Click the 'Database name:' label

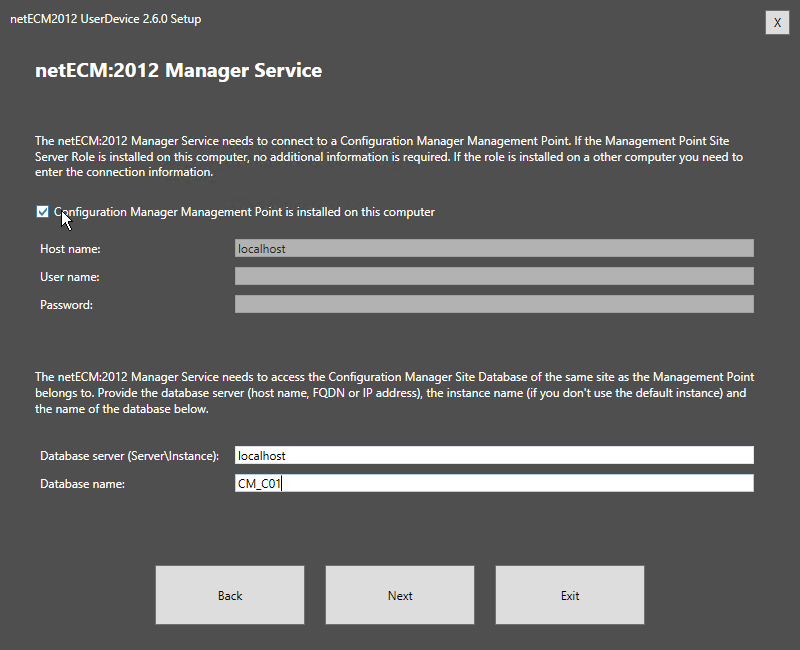pos(83,484)
